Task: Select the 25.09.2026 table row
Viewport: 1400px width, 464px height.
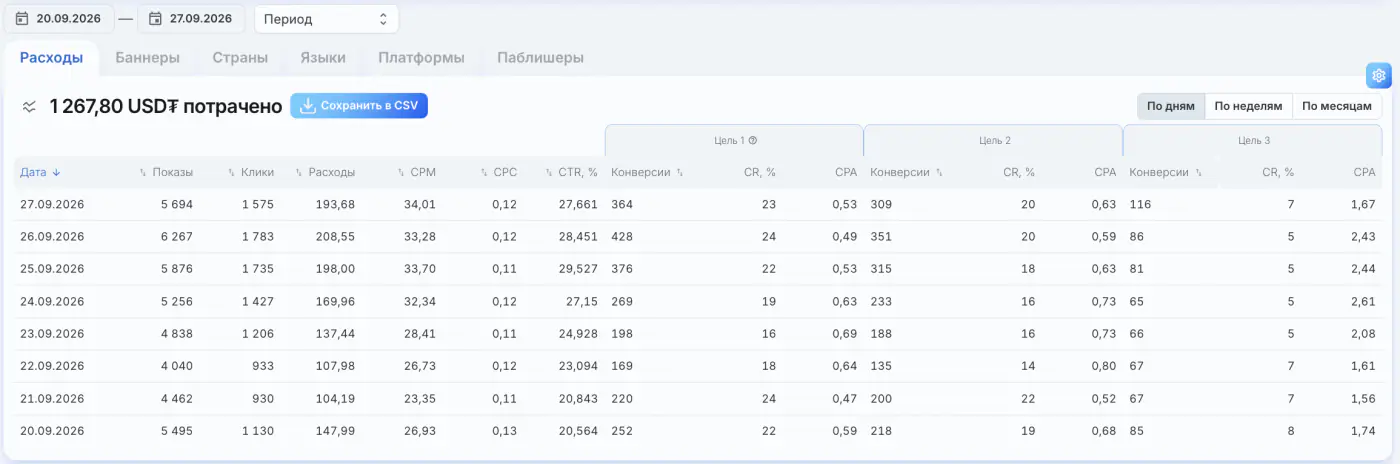Action: [x=700, y=269]
